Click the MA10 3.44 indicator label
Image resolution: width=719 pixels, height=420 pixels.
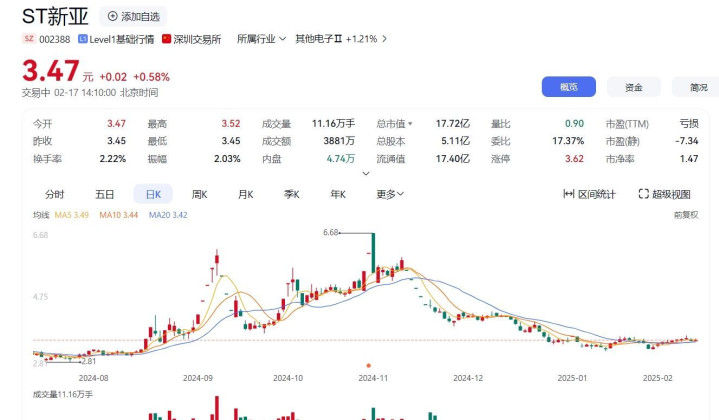click(119, 215)
